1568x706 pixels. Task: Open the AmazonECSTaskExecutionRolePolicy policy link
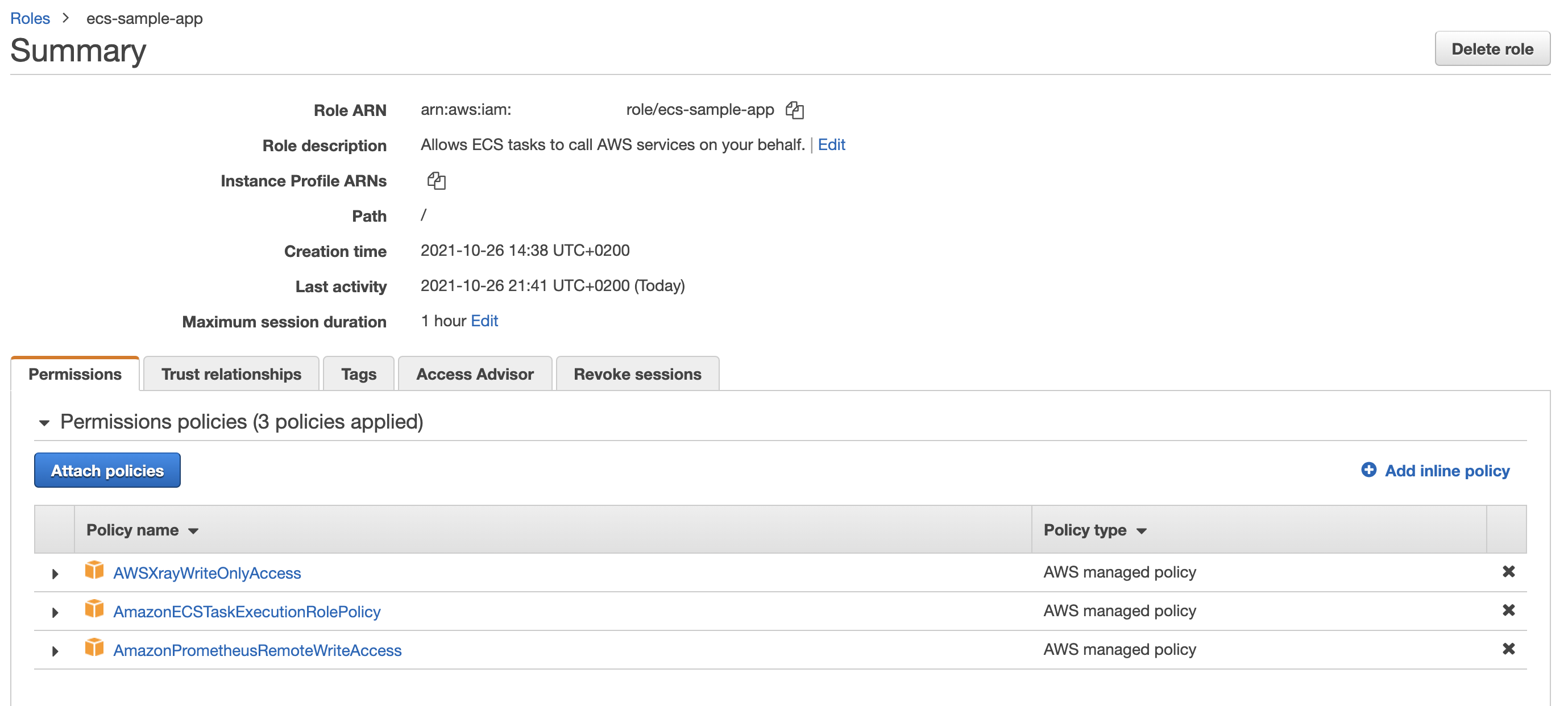(x=247, y=611)
